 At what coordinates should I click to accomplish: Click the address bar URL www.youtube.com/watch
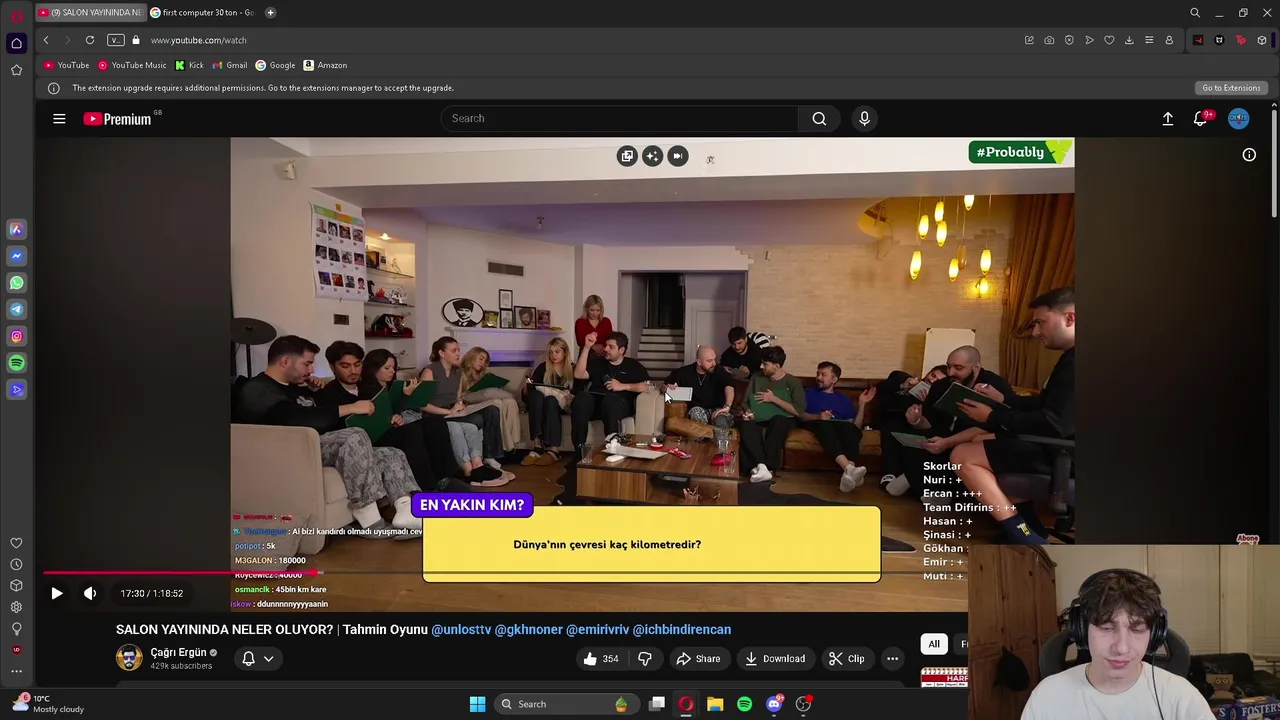tap(198, 40)
